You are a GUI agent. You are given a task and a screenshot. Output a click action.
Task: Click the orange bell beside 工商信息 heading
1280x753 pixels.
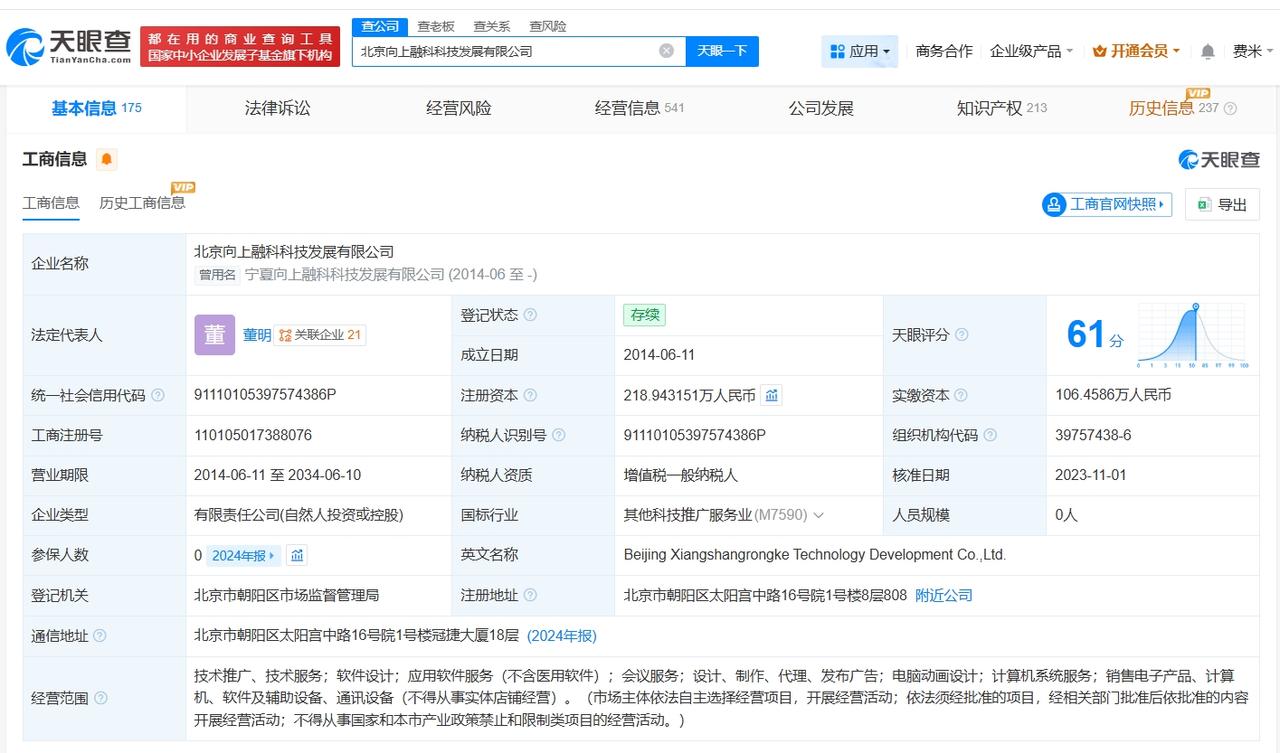pyautogui.click(x=107, y=159)
